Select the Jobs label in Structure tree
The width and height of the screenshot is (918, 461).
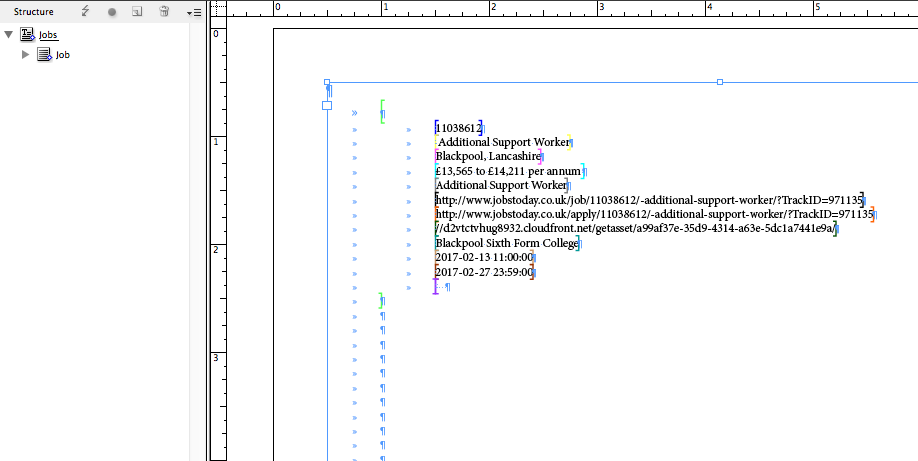(48, 35)
